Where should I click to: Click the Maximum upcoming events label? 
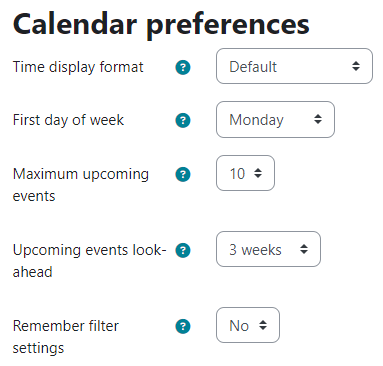click(x=81, y=185)
